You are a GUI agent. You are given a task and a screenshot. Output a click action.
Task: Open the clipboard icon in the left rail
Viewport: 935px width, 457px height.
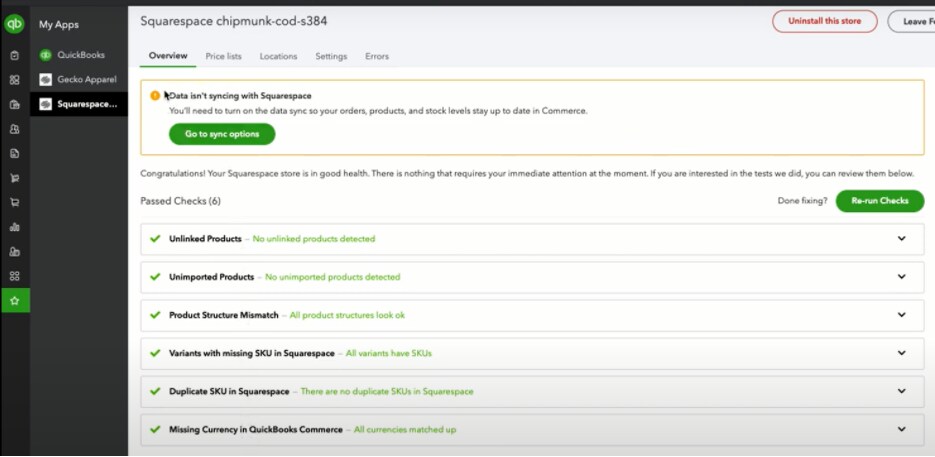point(15,55)
